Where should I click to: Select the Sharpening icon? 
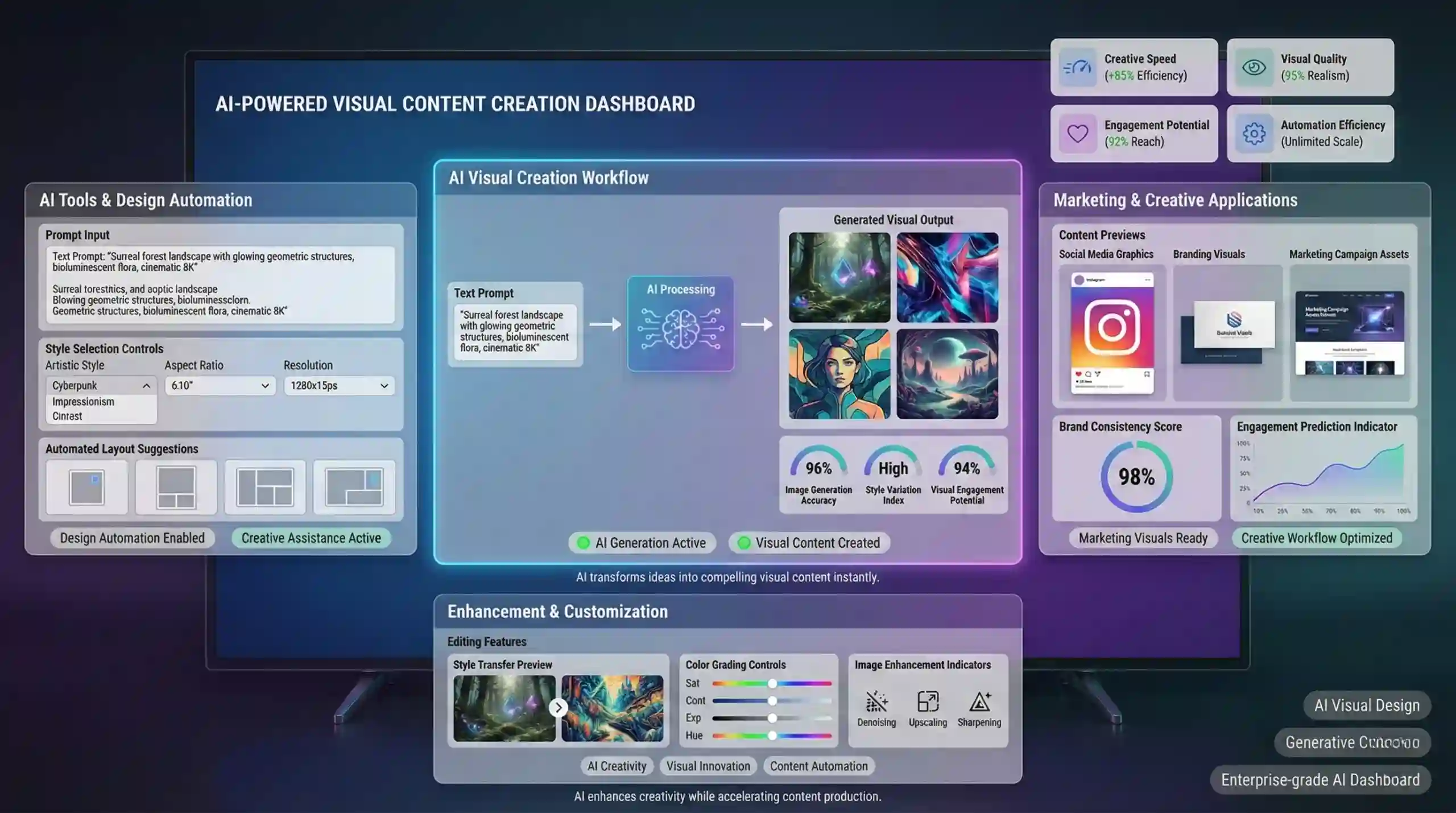point(979,702)
